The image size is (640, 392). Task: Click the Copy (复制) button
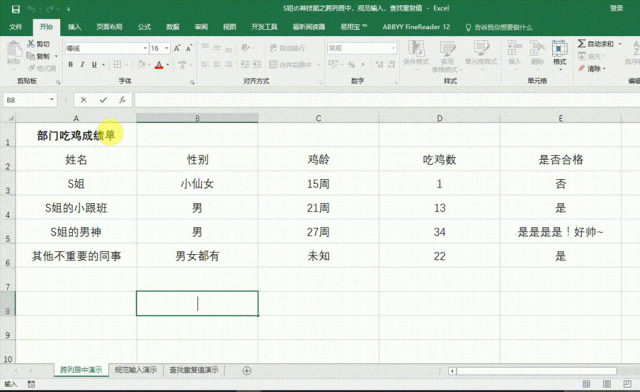tap(38, 56)
